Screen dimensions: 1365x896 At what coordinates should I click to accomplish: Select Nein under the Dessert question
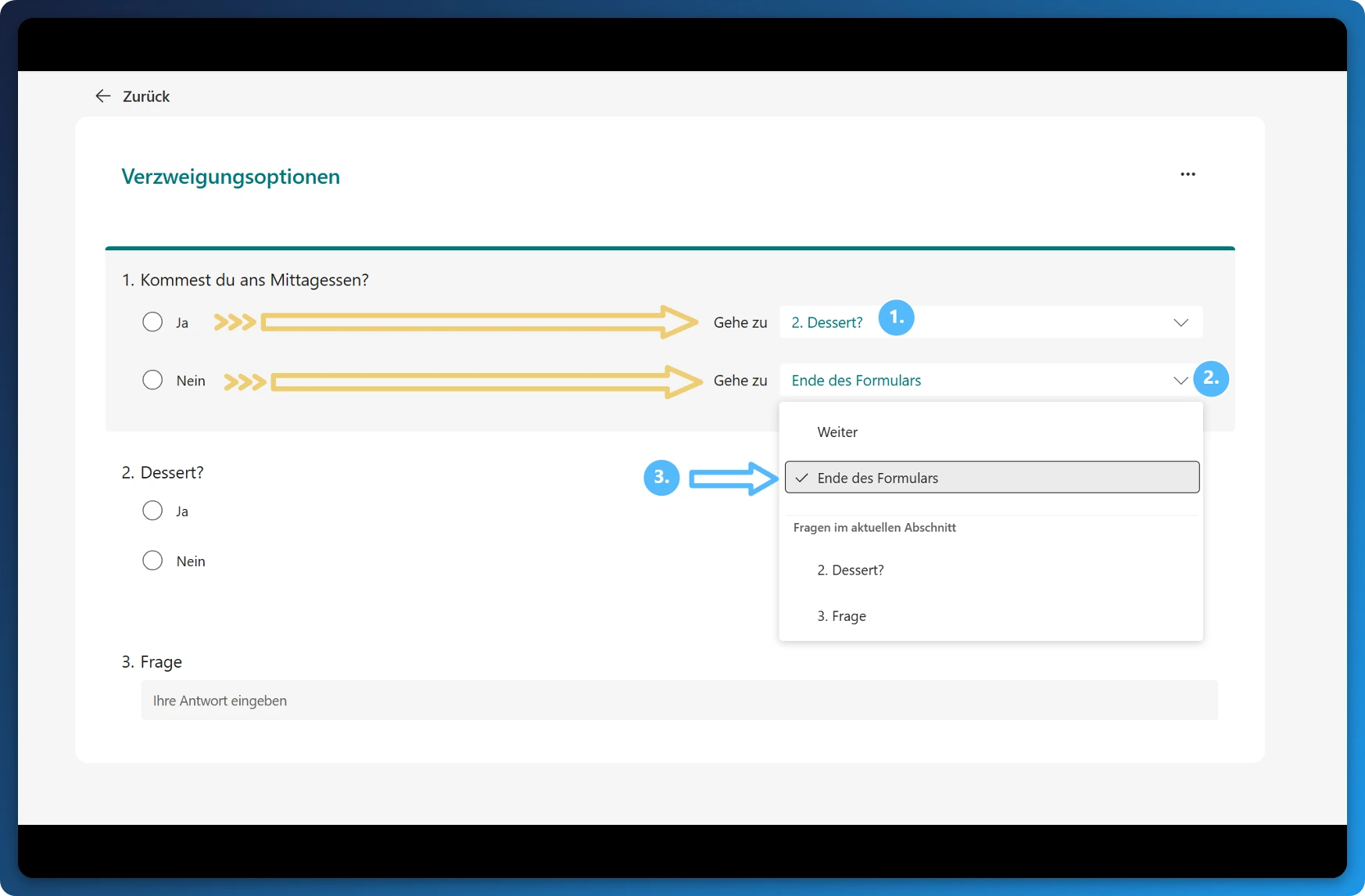point(152,560)
